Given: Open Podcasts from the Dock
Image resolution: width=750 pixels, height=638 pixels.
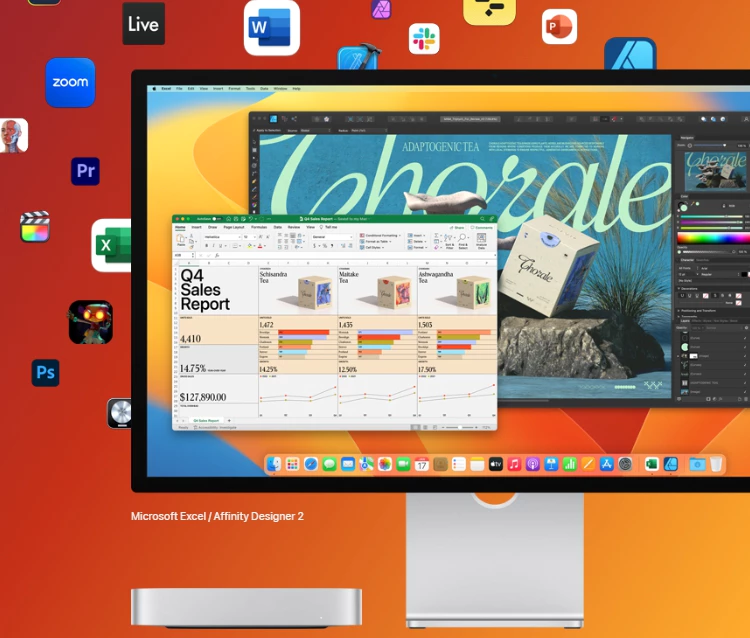Looking at the screenshot, I should click(x=532, y=464).
